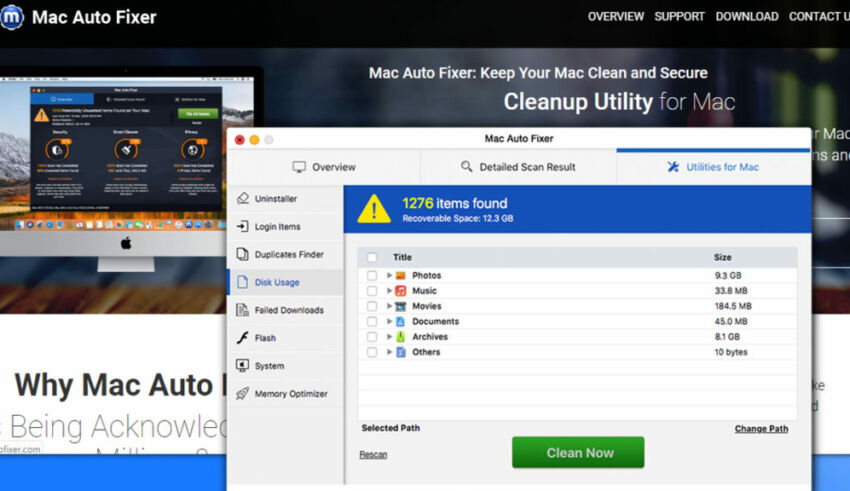Check the Documents row checkbox
The width and height of the screenshot is (850, 491).
click(372, 321)
